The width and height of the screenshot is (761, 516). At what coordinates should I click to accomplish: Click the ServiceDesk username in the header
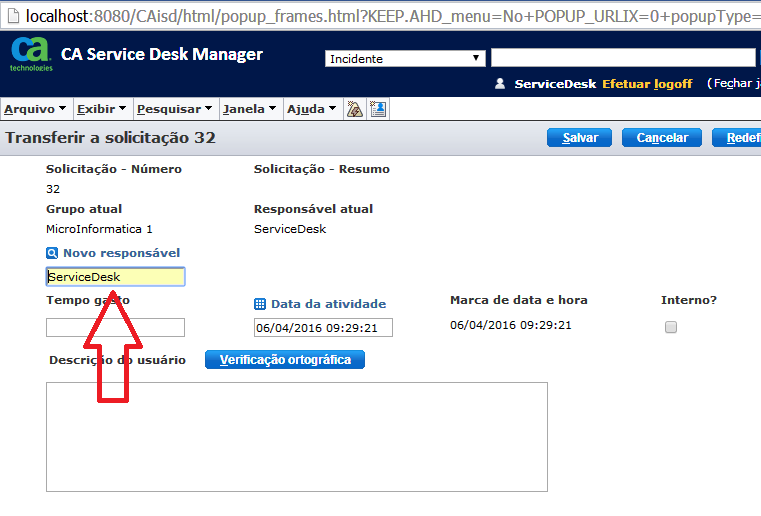555,84
